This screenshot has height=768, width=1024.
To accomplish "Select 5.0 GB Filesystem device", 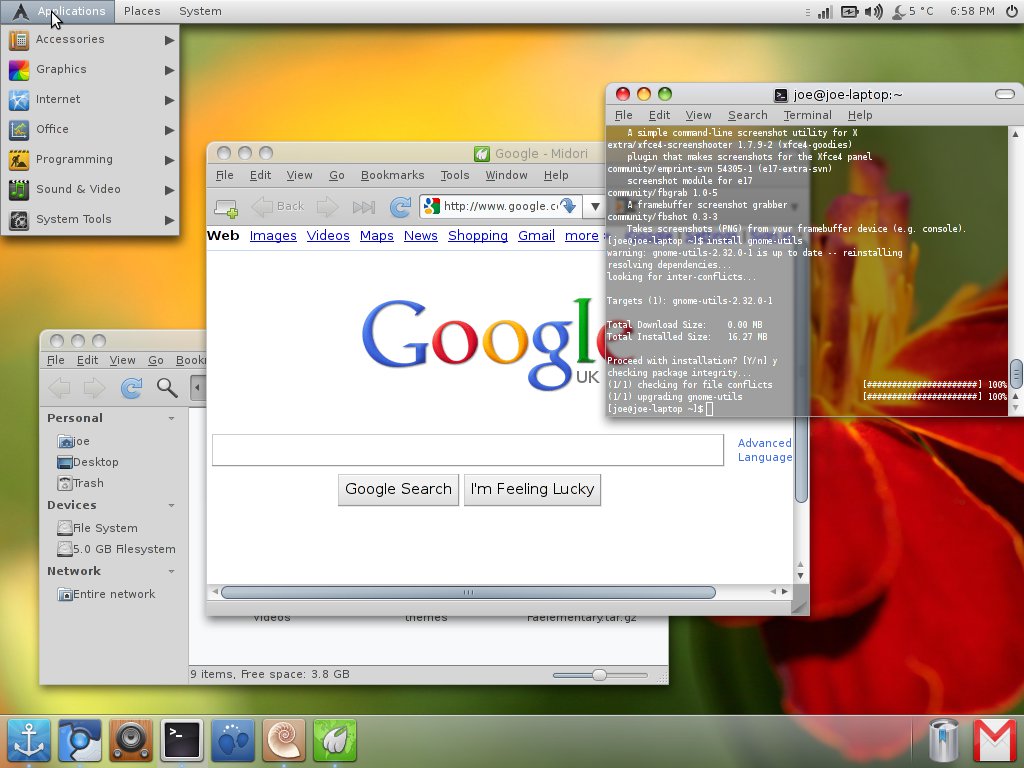I will 116,549.
